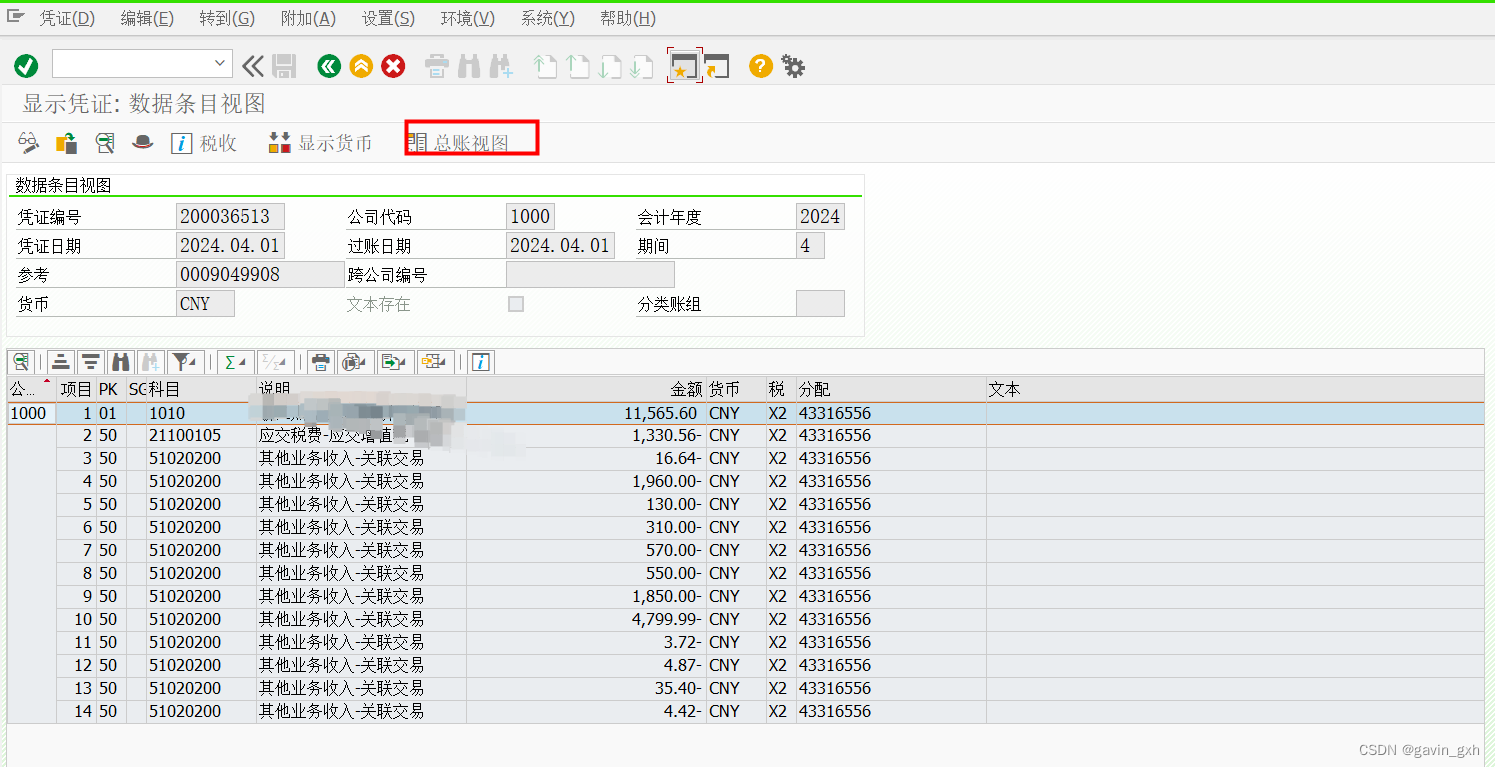The image size is (1495, 767).
Task: Click the Help question mark icon
Action: click(760, 66)
